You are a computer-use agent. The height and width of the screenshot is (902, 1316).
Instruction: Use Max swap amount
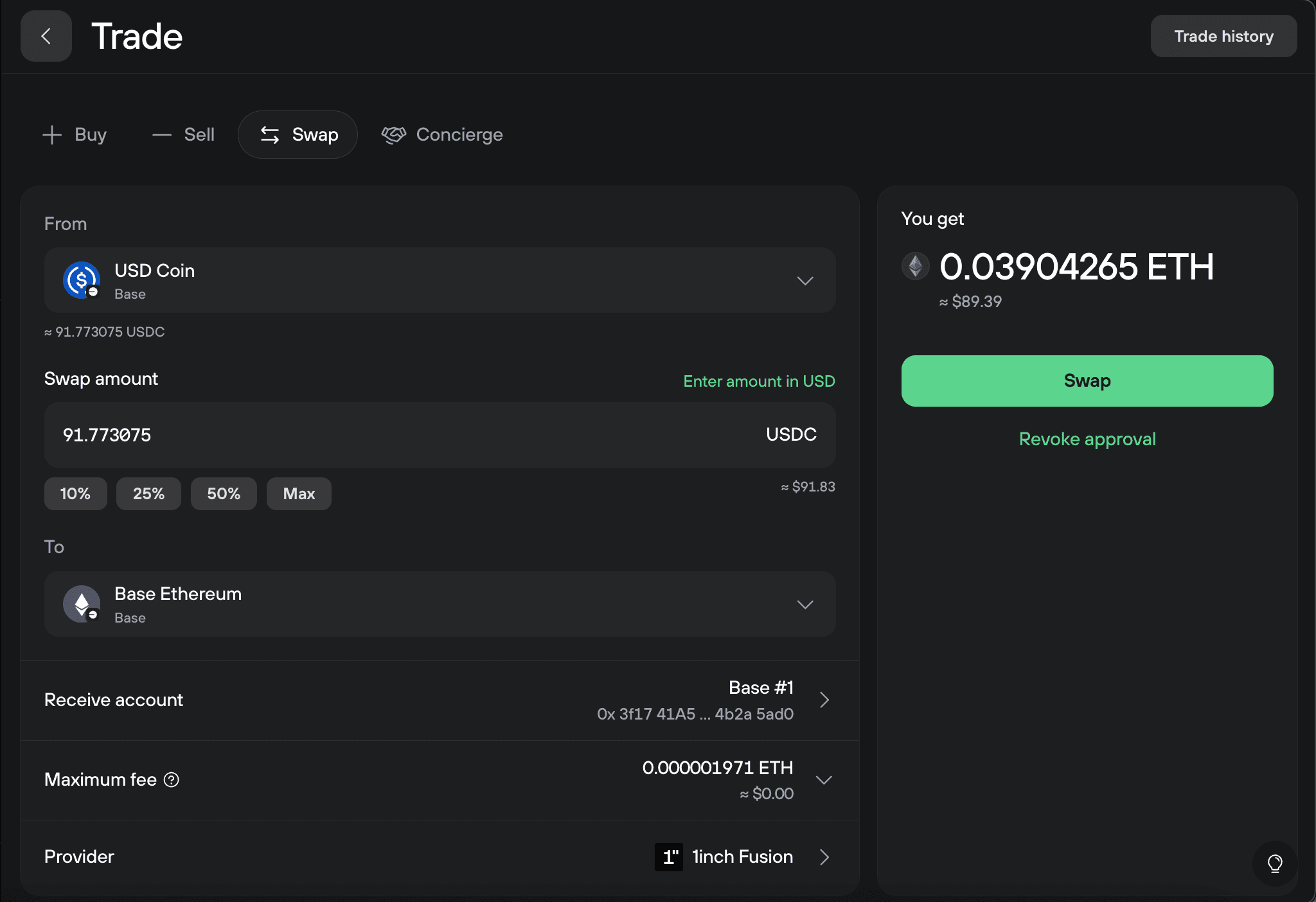point(299,493)
